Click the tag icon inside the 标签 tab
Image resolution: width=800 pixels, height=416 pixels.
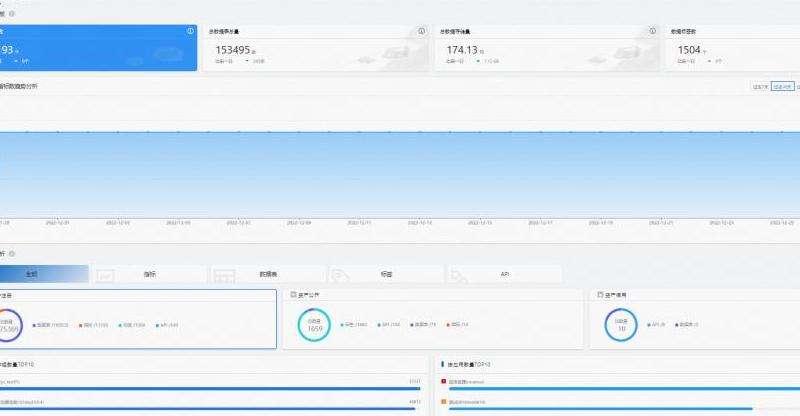[x=341, y=274]
